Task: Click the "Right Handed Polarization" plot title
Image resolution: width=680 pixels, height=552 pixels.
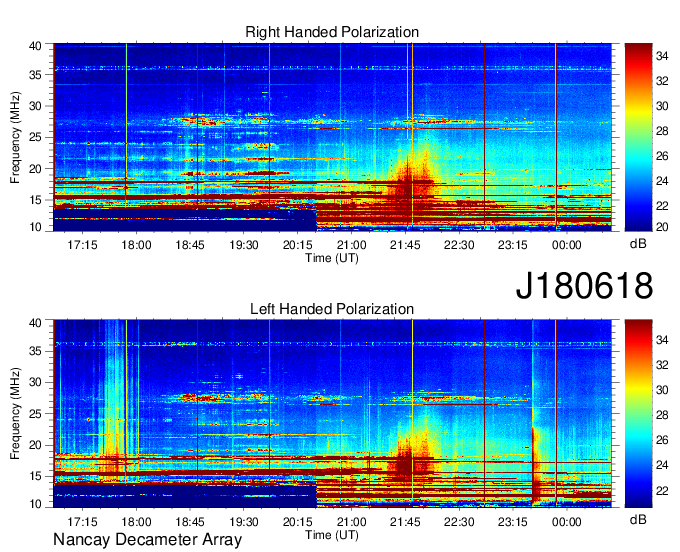Action: (x=332, y=32)
